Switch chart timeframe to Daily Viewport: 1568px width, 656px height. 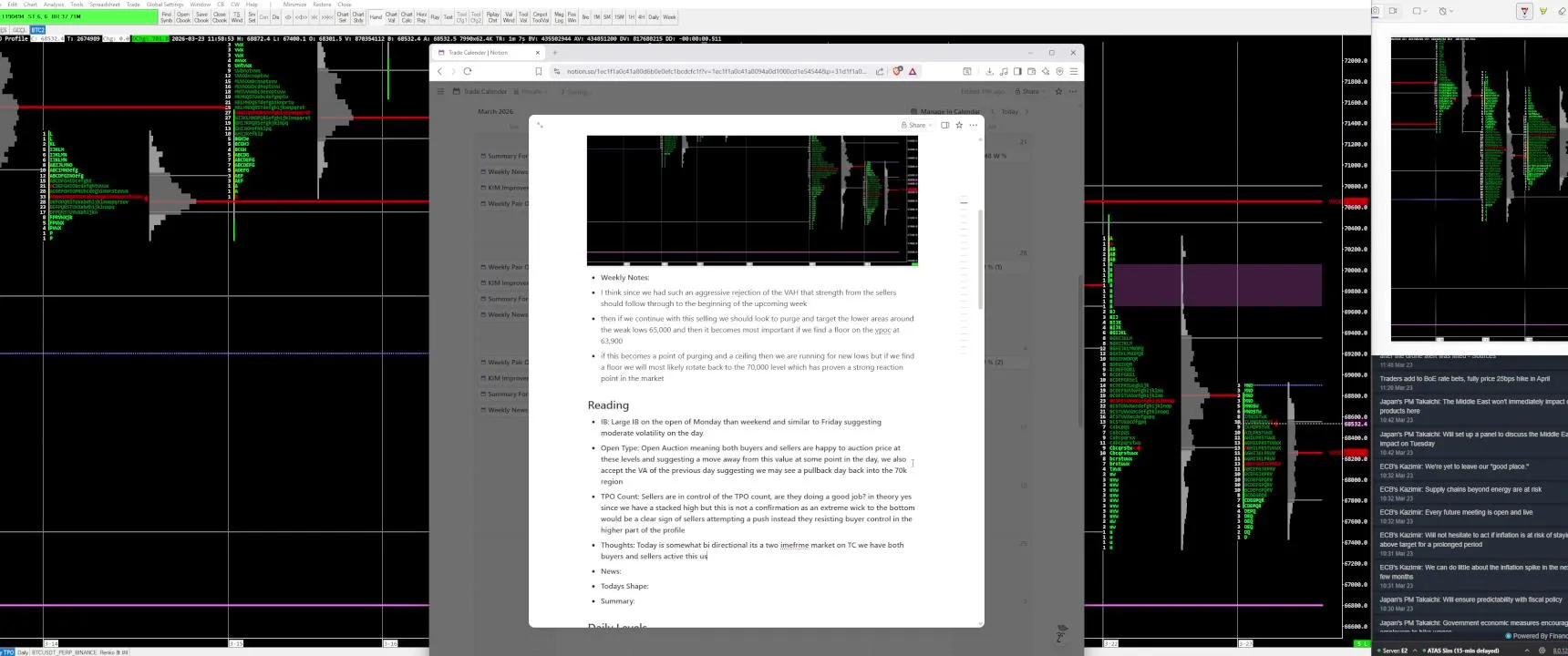(654, 16)
